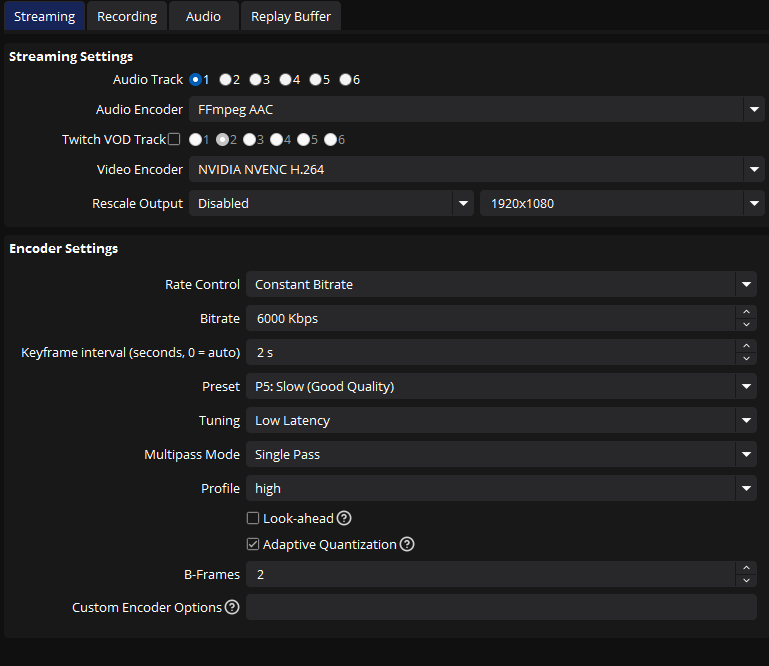
Task: Switch to the Streaming tab
Action: click(x=44, y=16)
